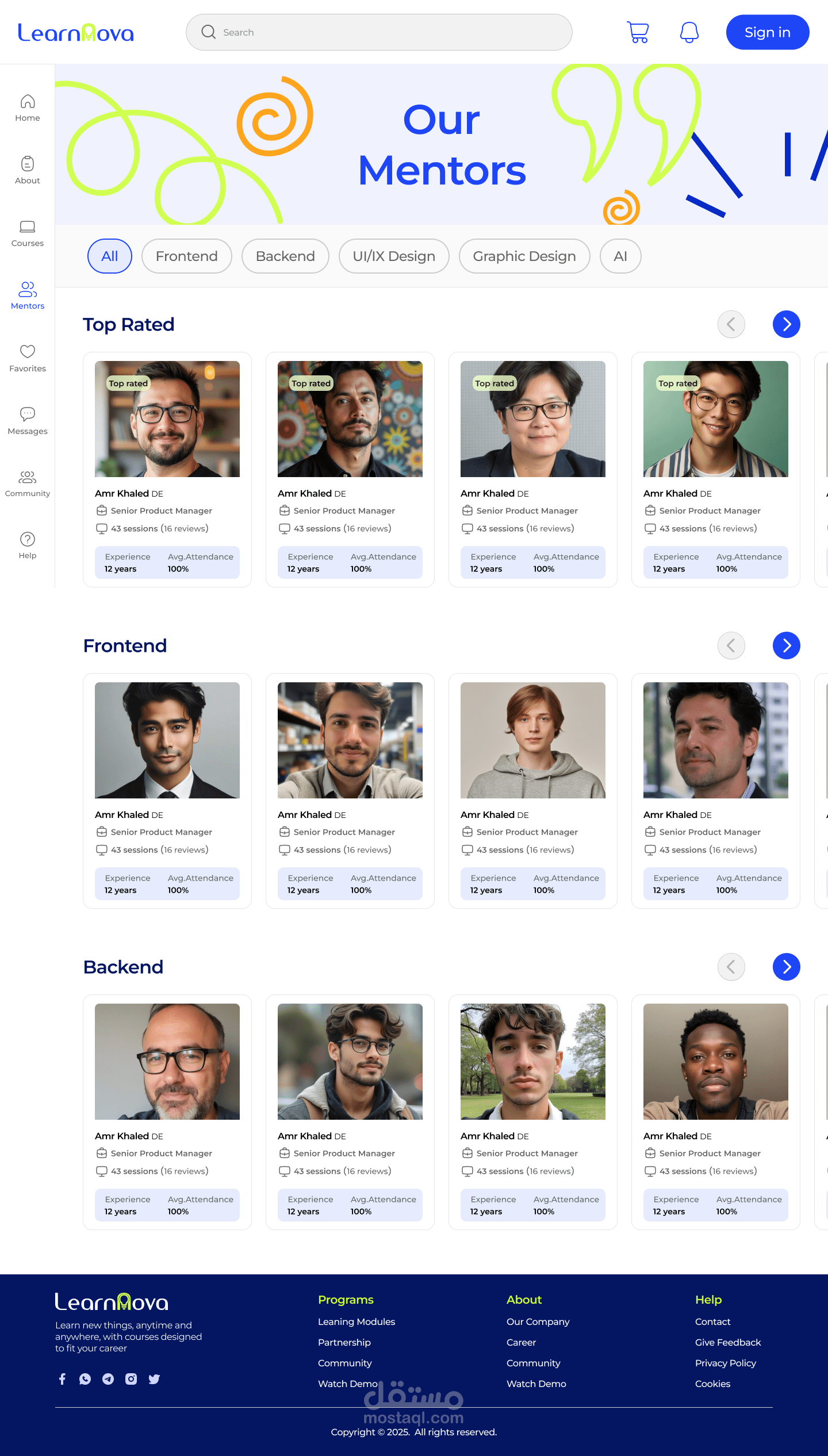This screenshot has height=1456, width=828.
Task: Open Help question mark icon
Action: [x=28, y=539]
